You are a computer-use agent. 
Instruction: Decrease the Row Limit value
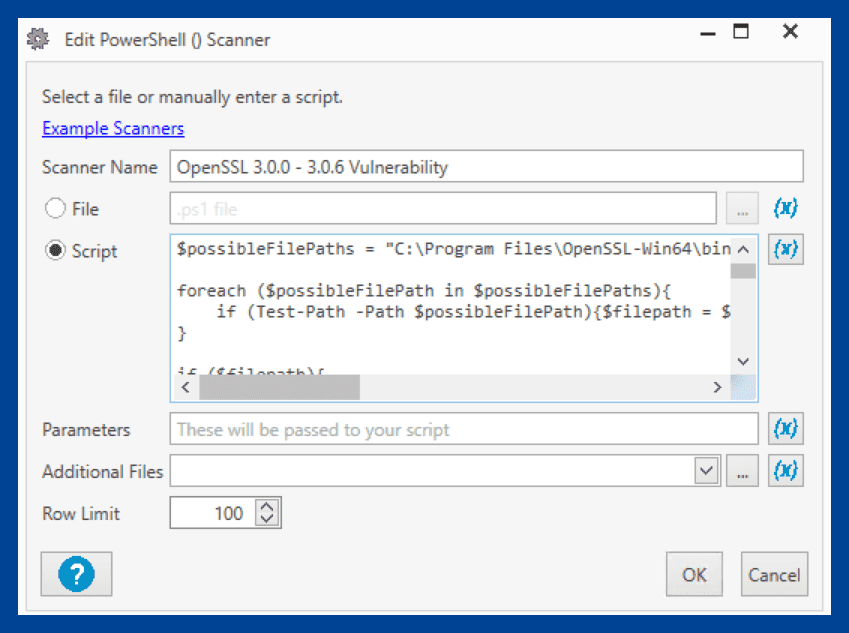(x=267, y=518)
